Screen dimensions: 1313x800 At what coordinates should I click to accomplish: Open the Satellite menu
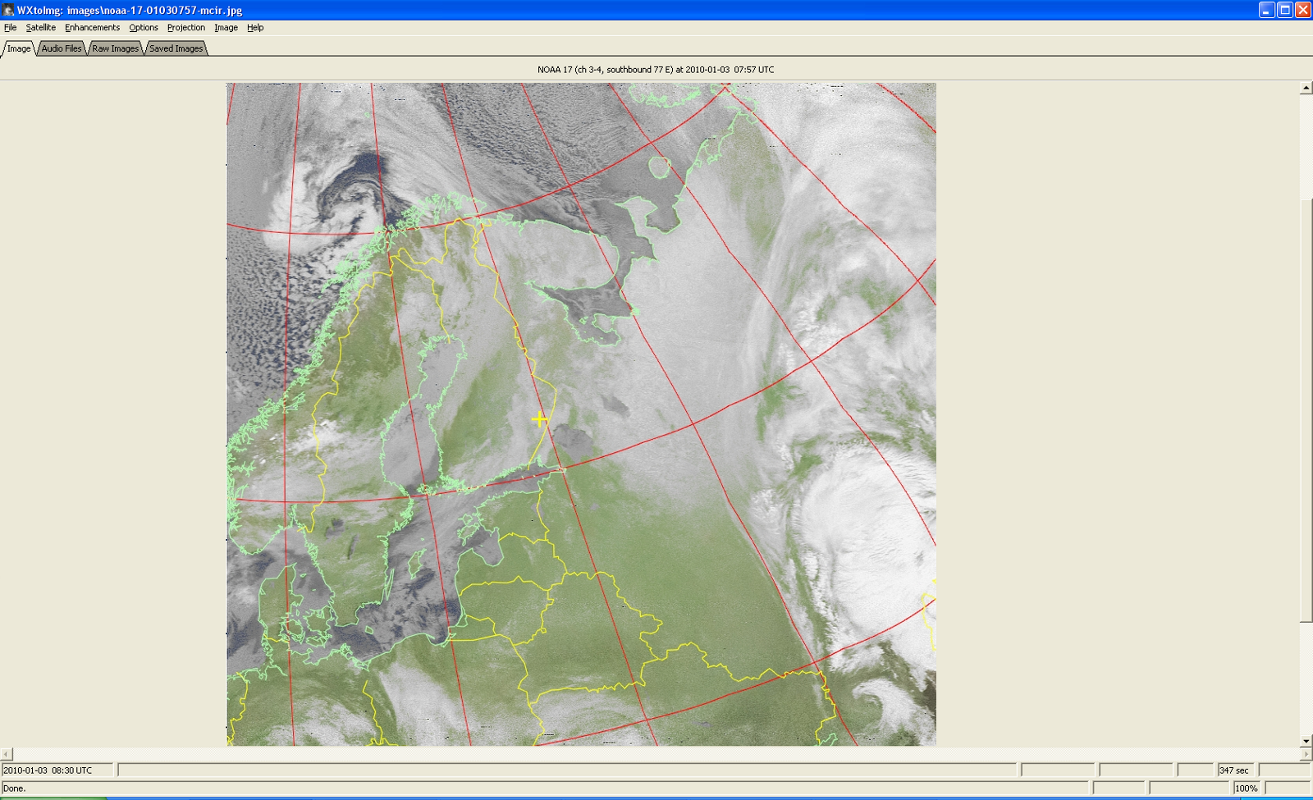pos(41,28)
